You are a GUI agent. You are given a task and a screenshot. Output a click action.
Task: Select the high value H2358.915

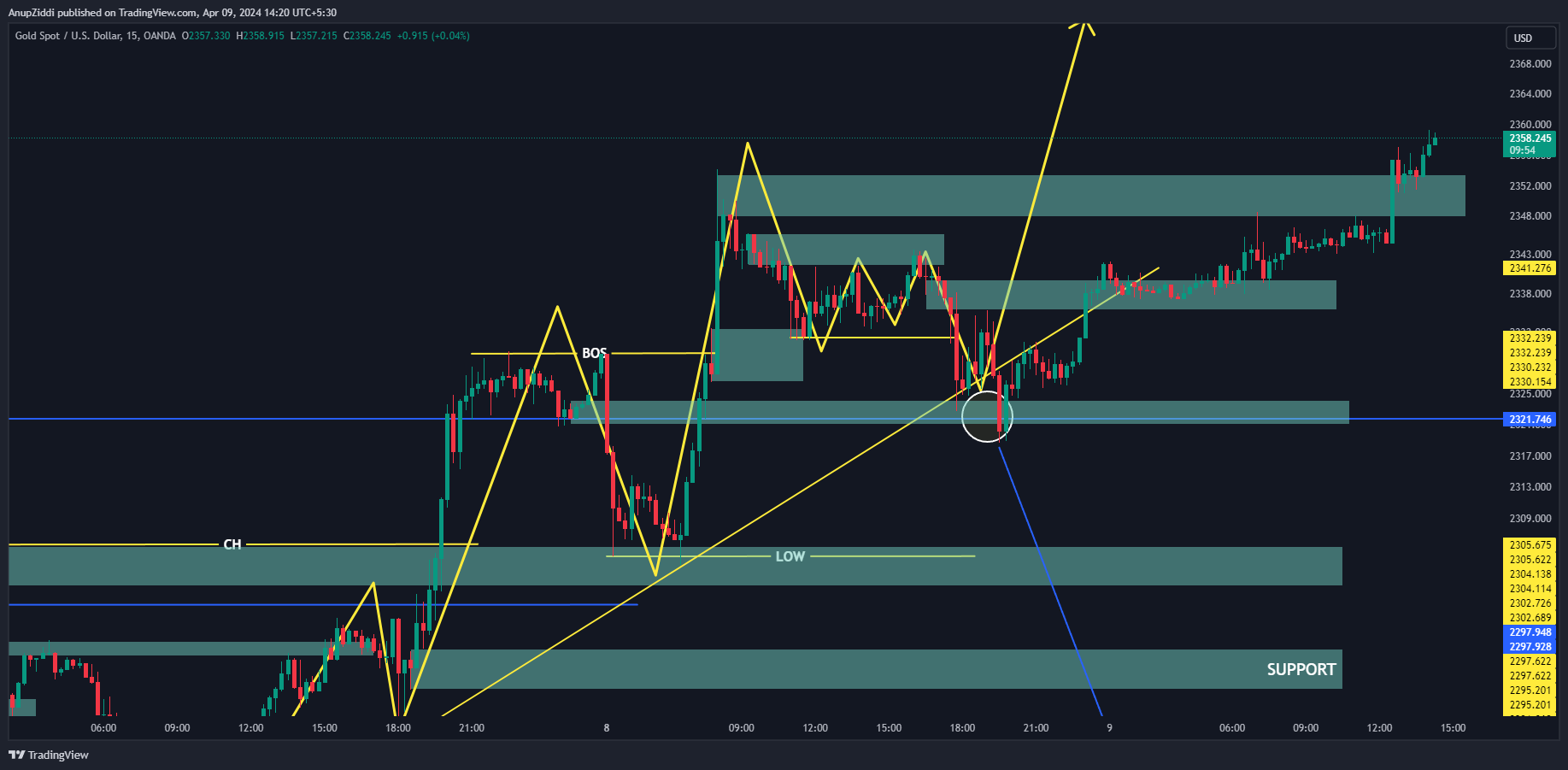[x=260, y=36]
